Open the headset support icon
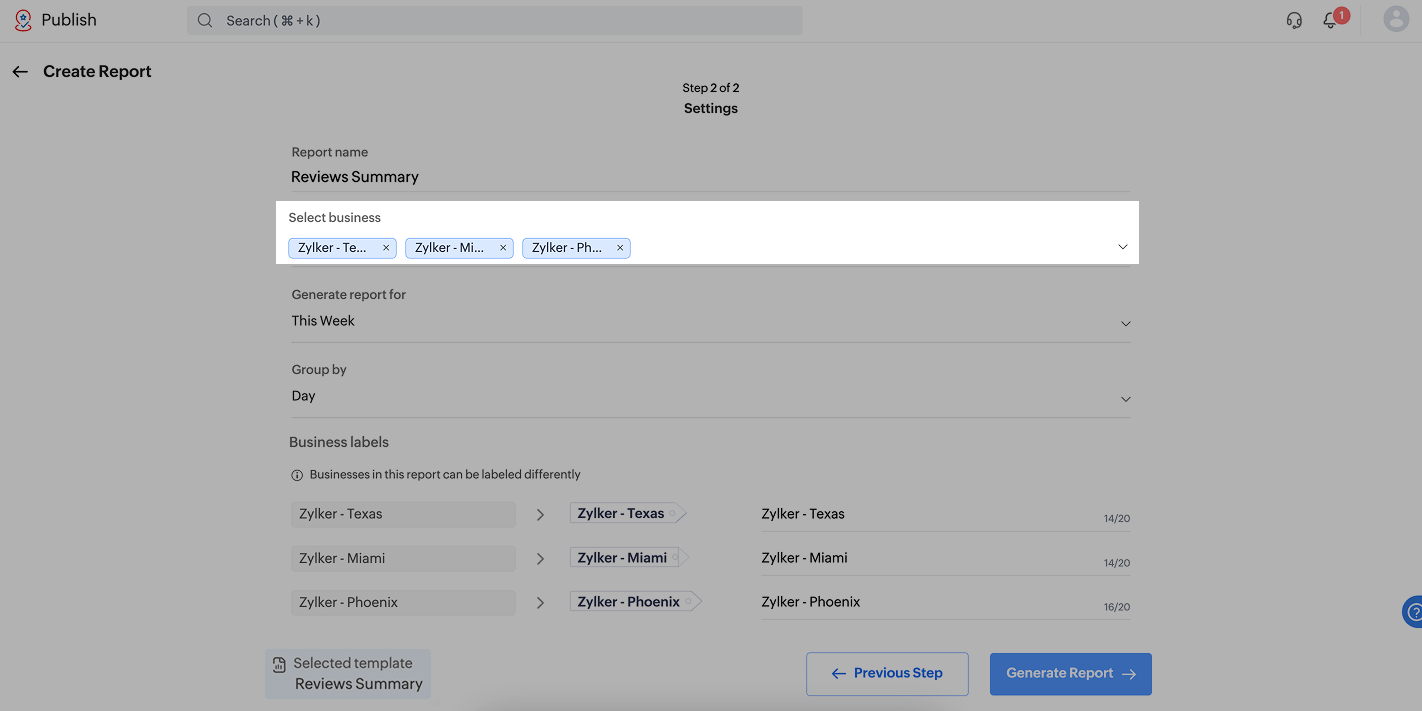1422x711 pixels. [x=1294, y=20]
